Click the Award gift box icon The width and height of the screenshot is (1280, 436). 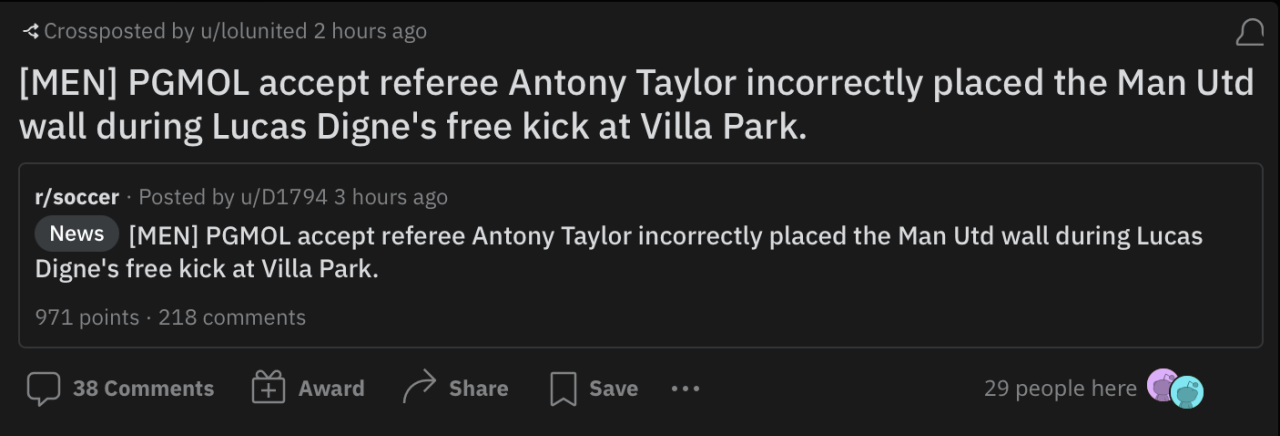[268, 389]
